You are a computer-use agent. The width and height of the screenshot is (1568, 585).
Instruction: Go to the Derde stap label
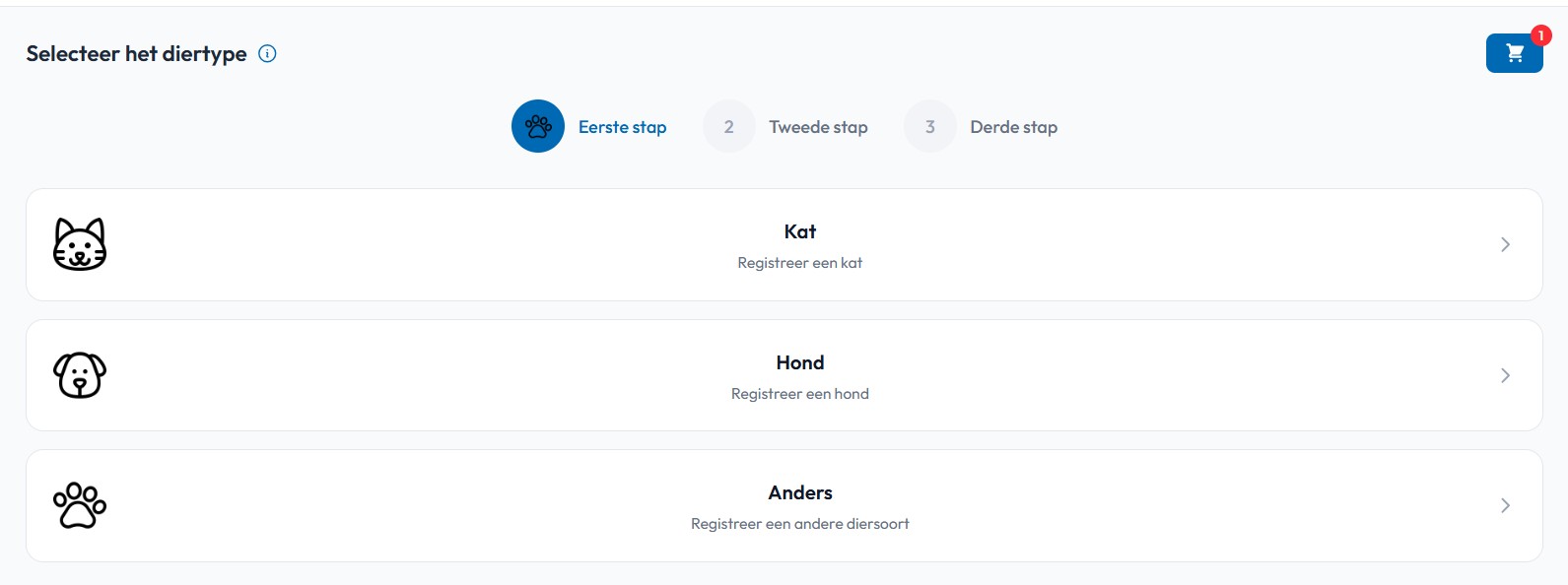pyautogui.click(x=1013, y=127)
